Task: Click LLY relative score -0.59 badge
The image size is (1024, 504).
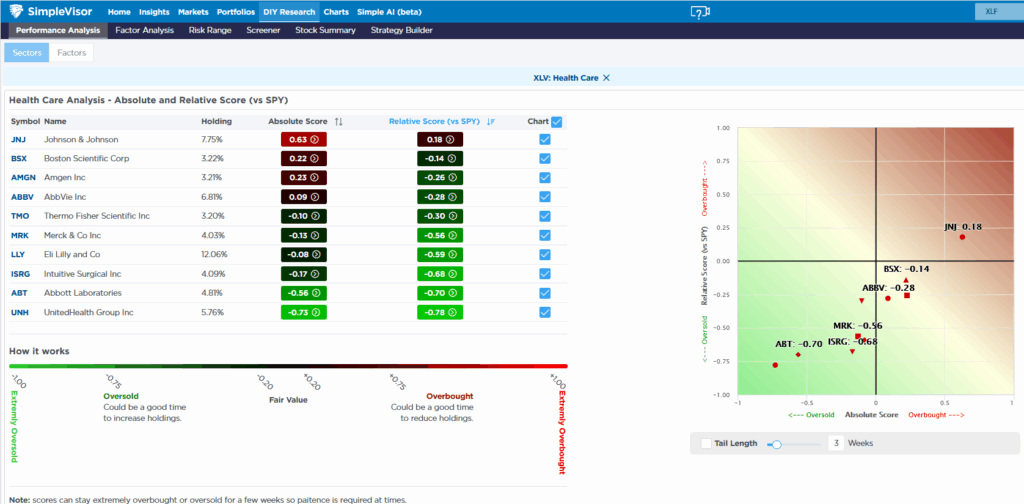Action: (439, 255)
